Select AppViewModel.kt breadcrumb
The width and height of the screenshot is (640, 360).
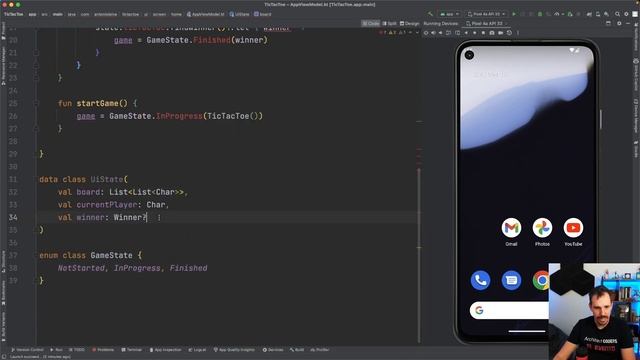205,14
